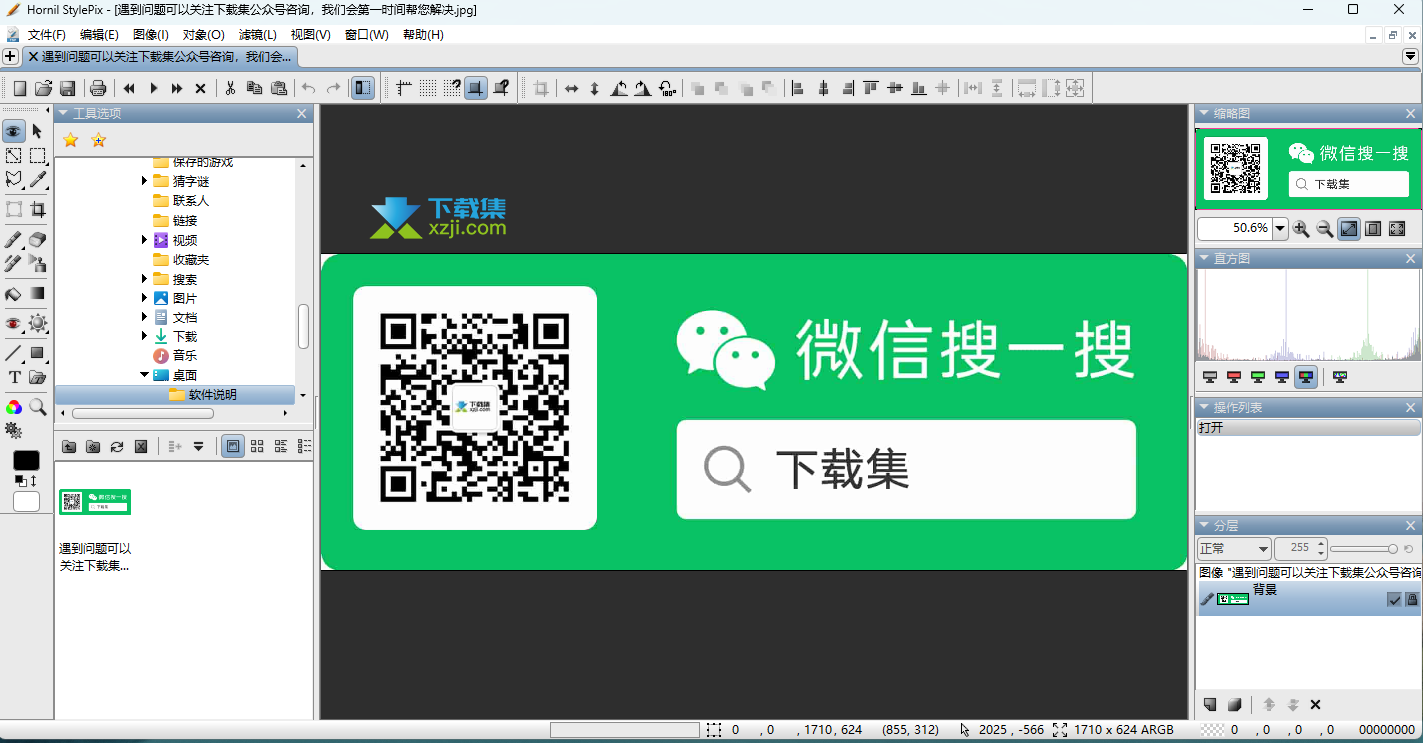Viewport: 1423px width, 743px height.
Task: Toggle the Background layer lock icon
Action: point(1412,599)
